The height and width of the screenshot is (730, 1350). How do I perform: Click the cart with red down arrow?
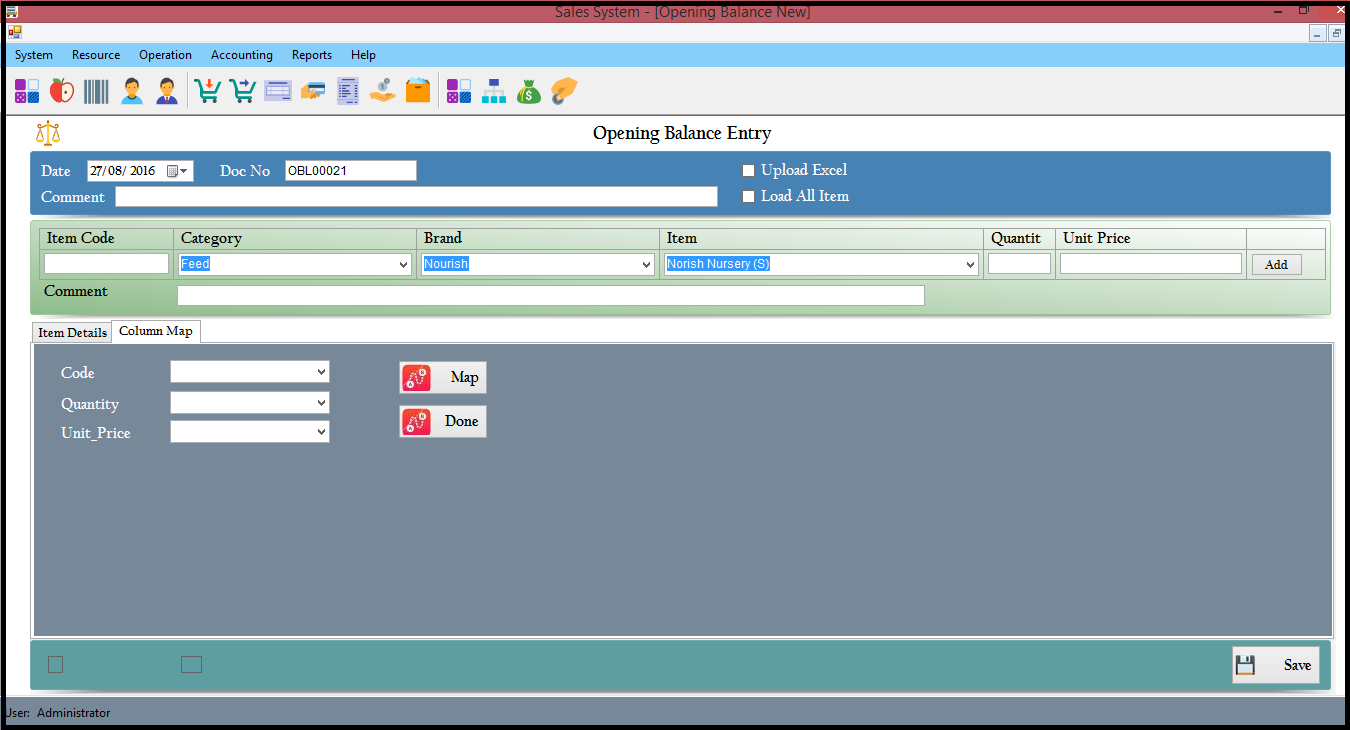pos(208,92)
